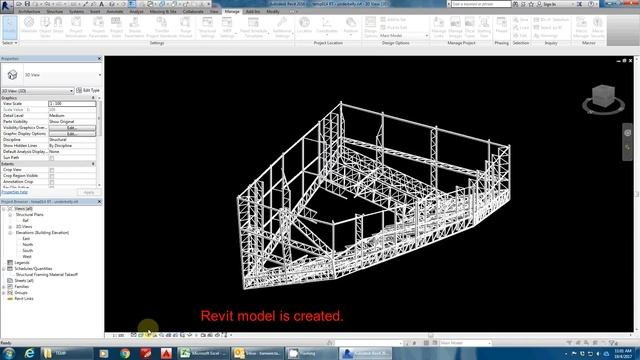Toggle the Sun Path checkbox
The width and height of the screenshot is (640, 360).
pyautogui.click(x=51, y=158)
